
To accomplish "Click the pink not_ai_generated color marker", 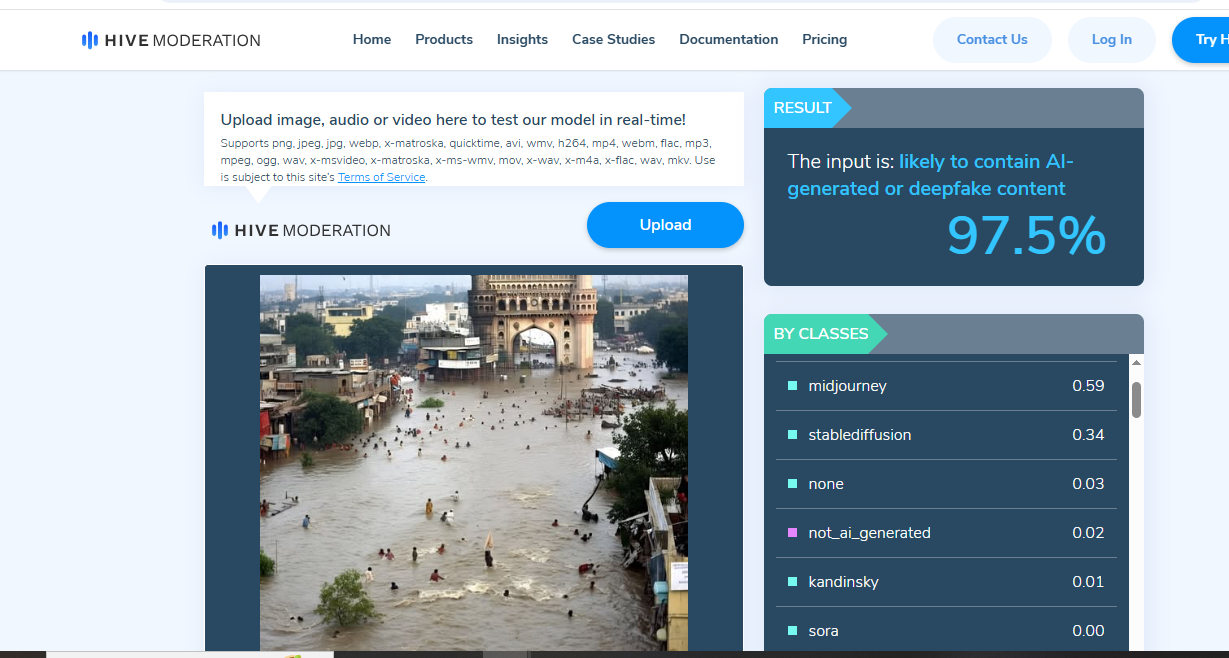I will click(793, 533).
